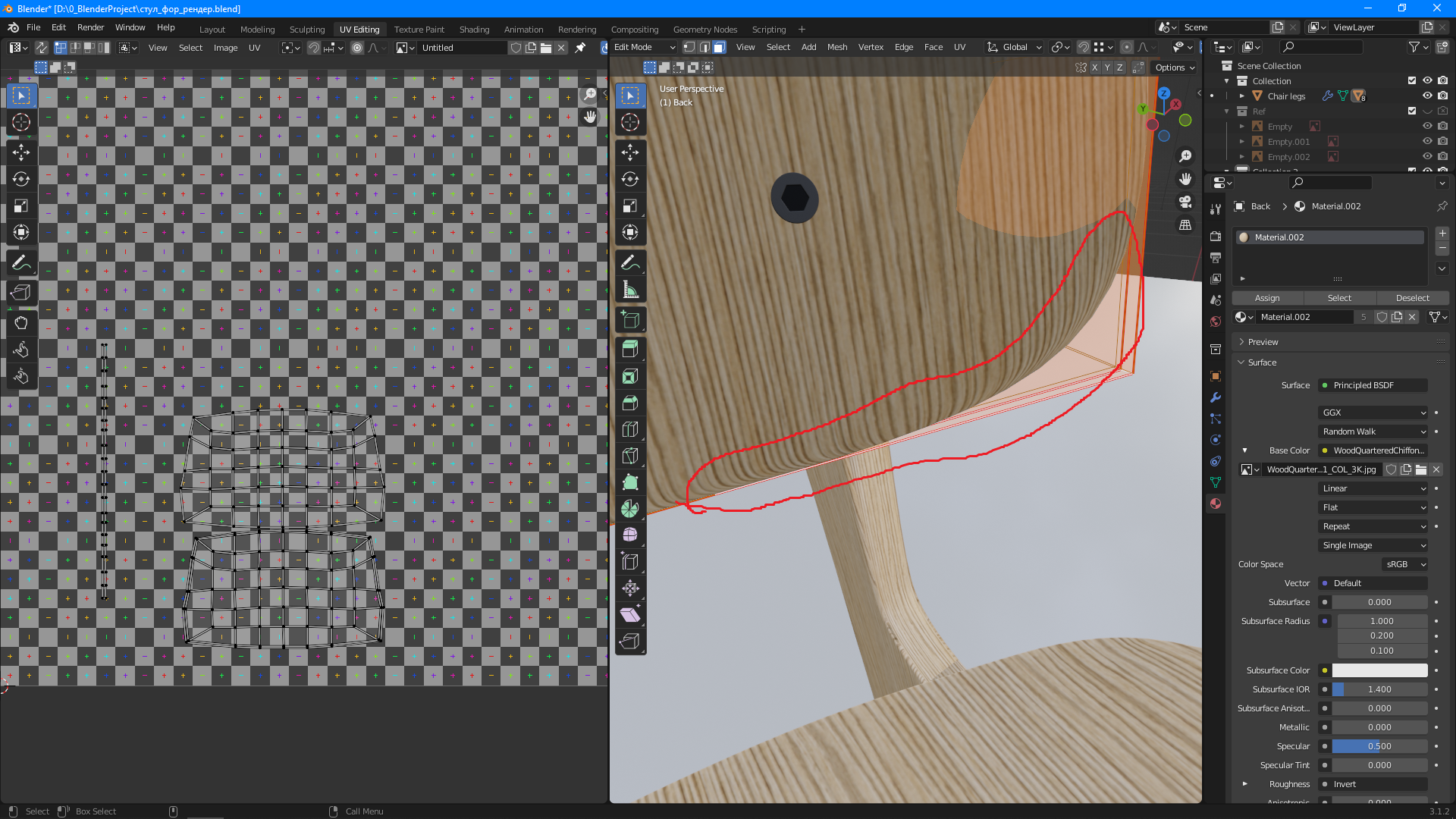The height and width of the screenshot is (819, 1456).
Task: Toggle camera view in the viewport
Action: pyautogui.click(x=1185, y=202)
